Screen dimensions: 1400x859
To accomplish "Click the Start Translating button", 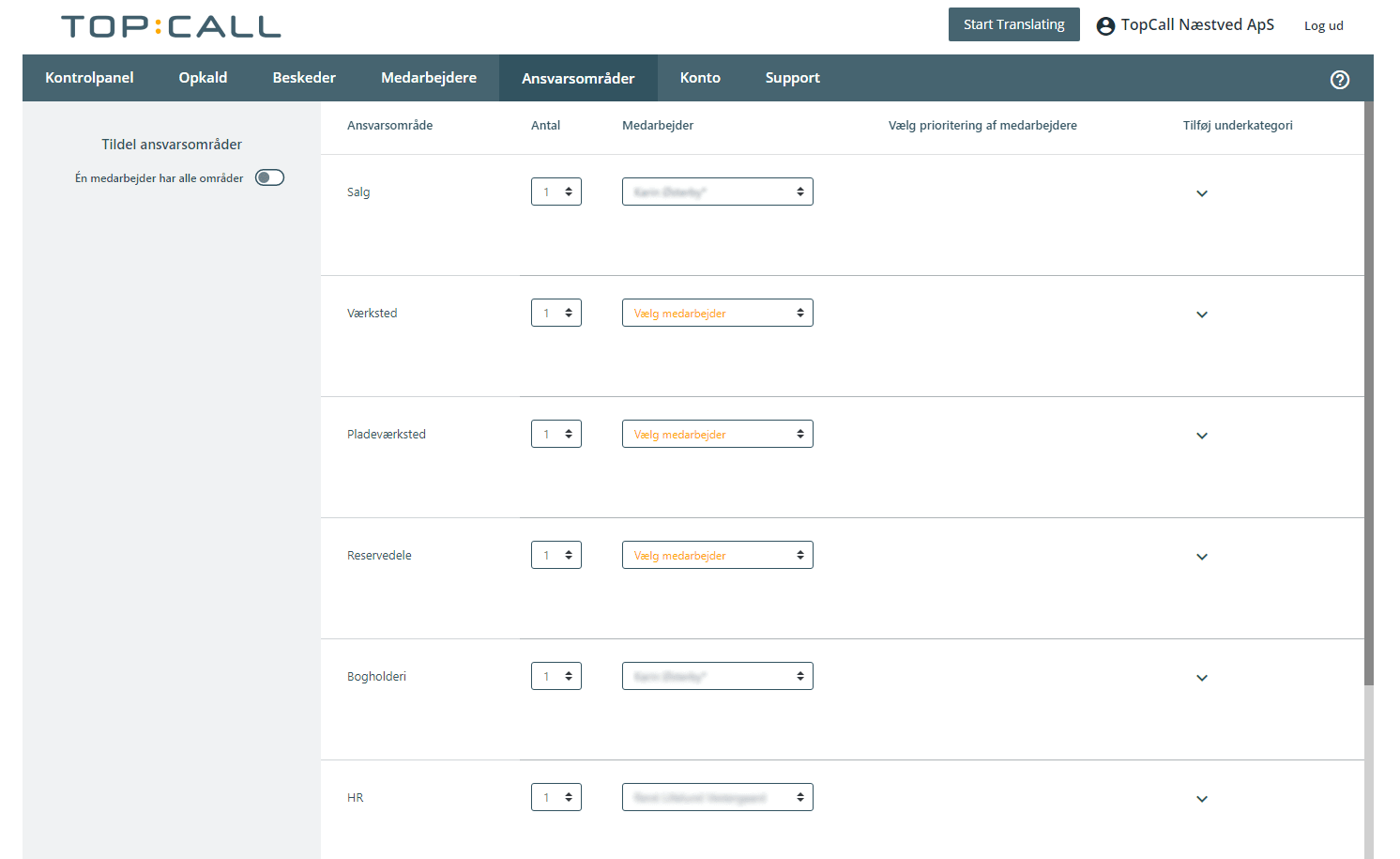I will click(1014, 24).
